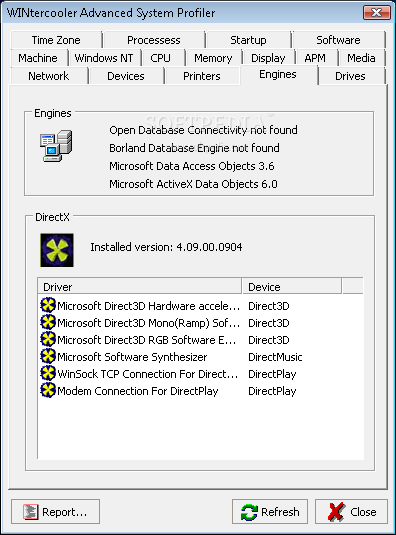Select 'Microsoft Software Synthesizer' text

[x=132, y=357]
